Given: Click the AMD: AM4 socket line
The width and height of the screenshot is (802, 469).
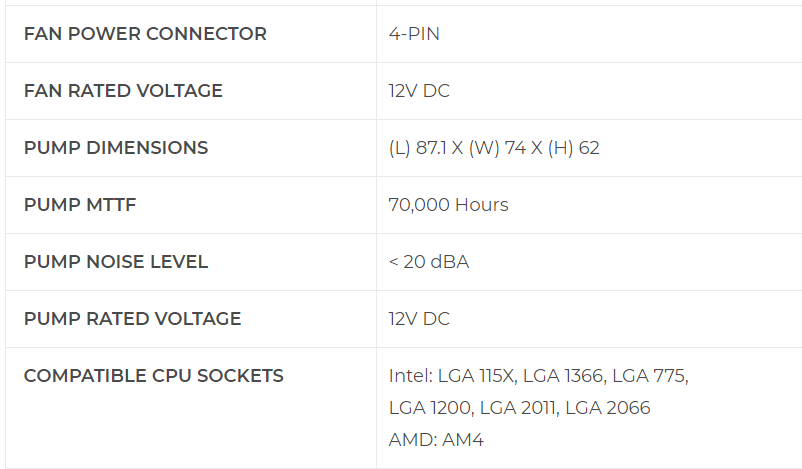Looking at the screenshot, I should click(x=436, y=440).
